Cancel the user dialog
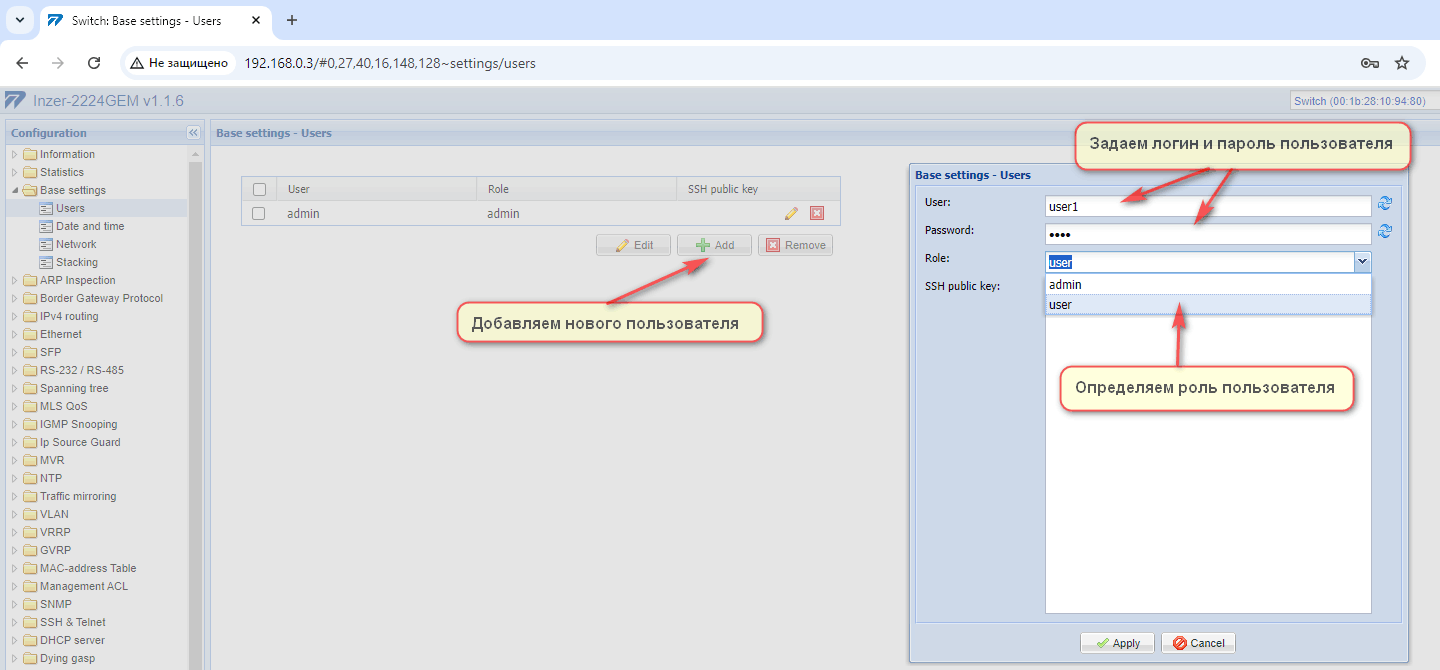The height and width of the screenshot is (670, 1440). point(1199,643)
